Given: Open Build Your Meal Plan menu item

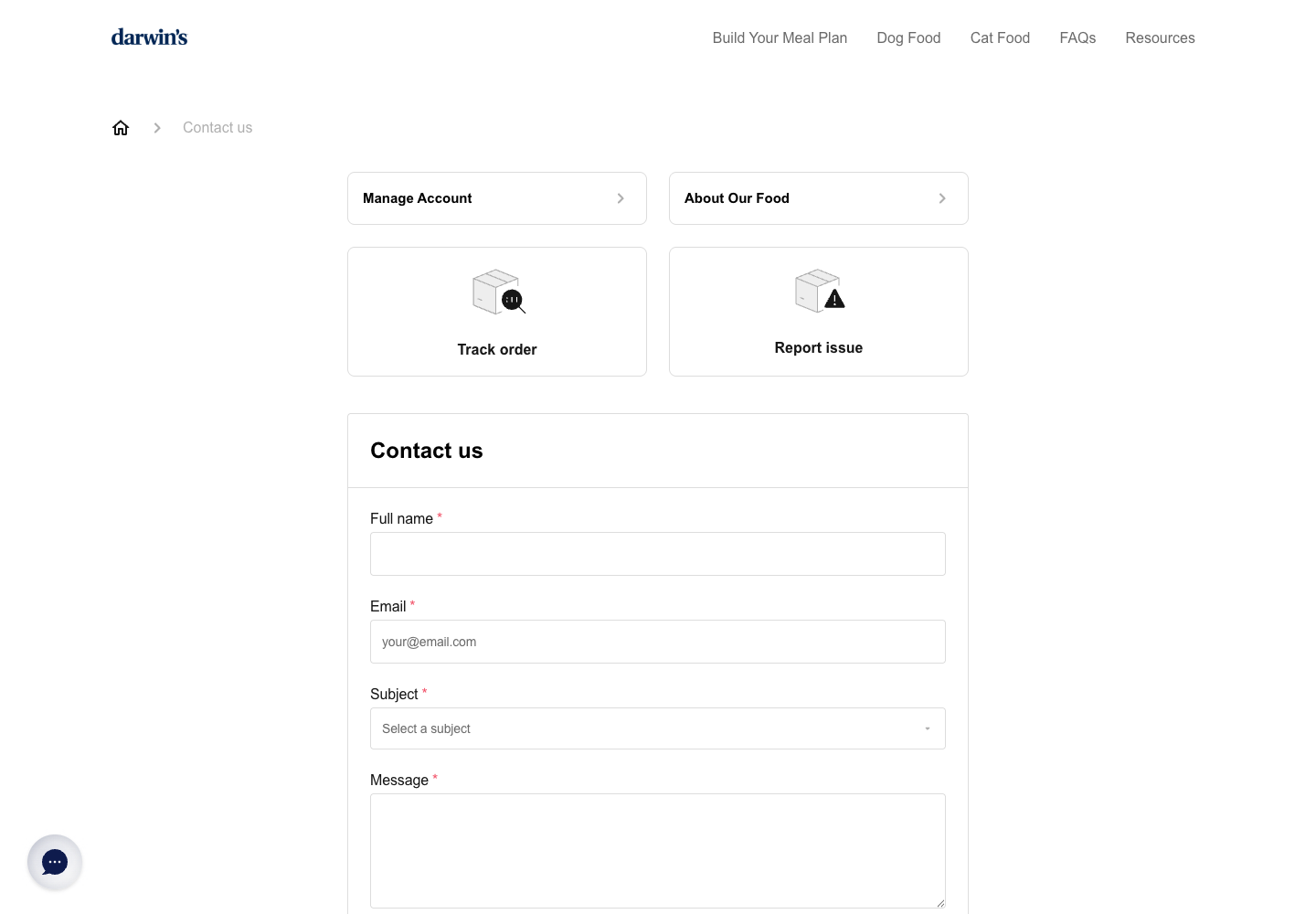Looking at the screenshot, I should click(780, 37).
